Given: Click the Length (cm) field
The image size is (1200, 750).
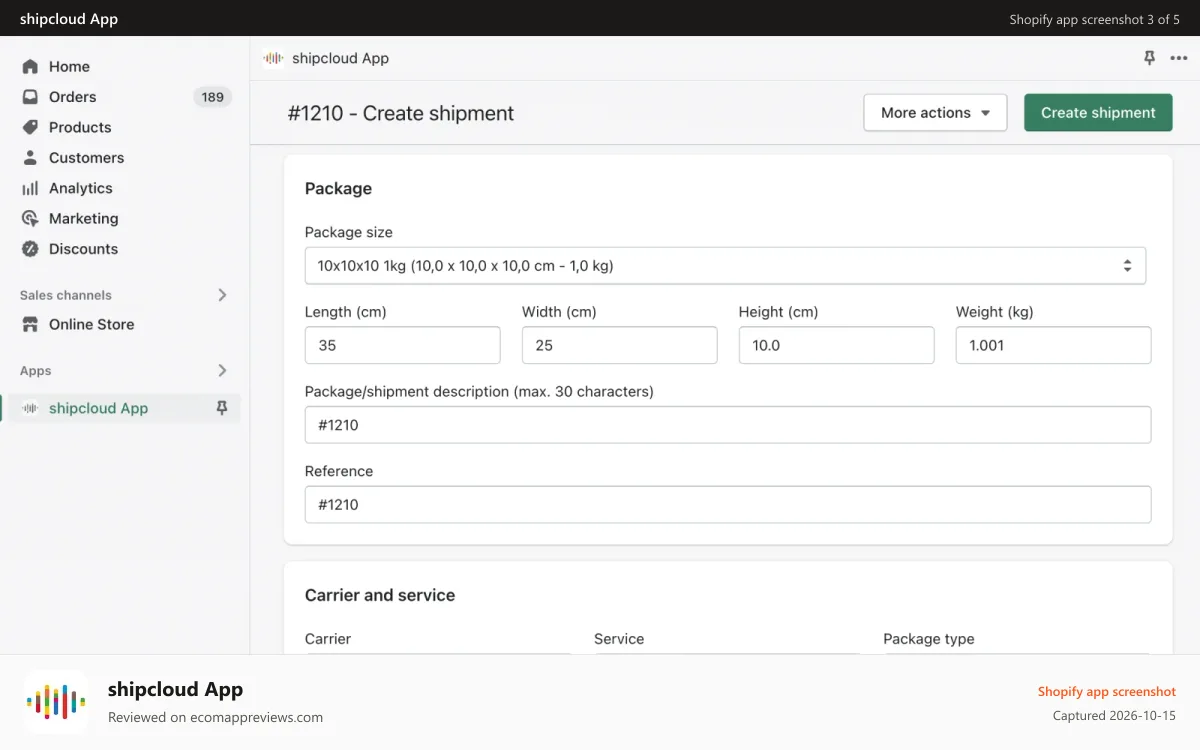Looking at the screenshot, I should coord(402,345).
